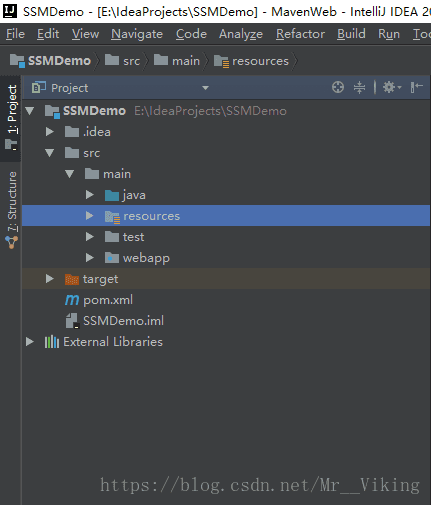Click the Collapse All icon in Project panel
Image resolution: width=431 pixels, height=505 pixels.
pos(359,87)
